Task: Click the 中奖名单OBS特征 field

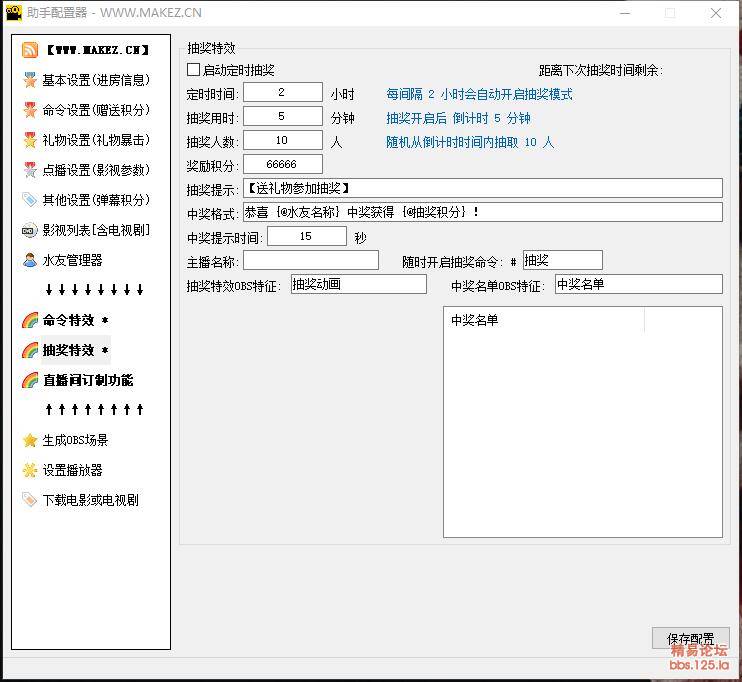Action: coord(639,284)
